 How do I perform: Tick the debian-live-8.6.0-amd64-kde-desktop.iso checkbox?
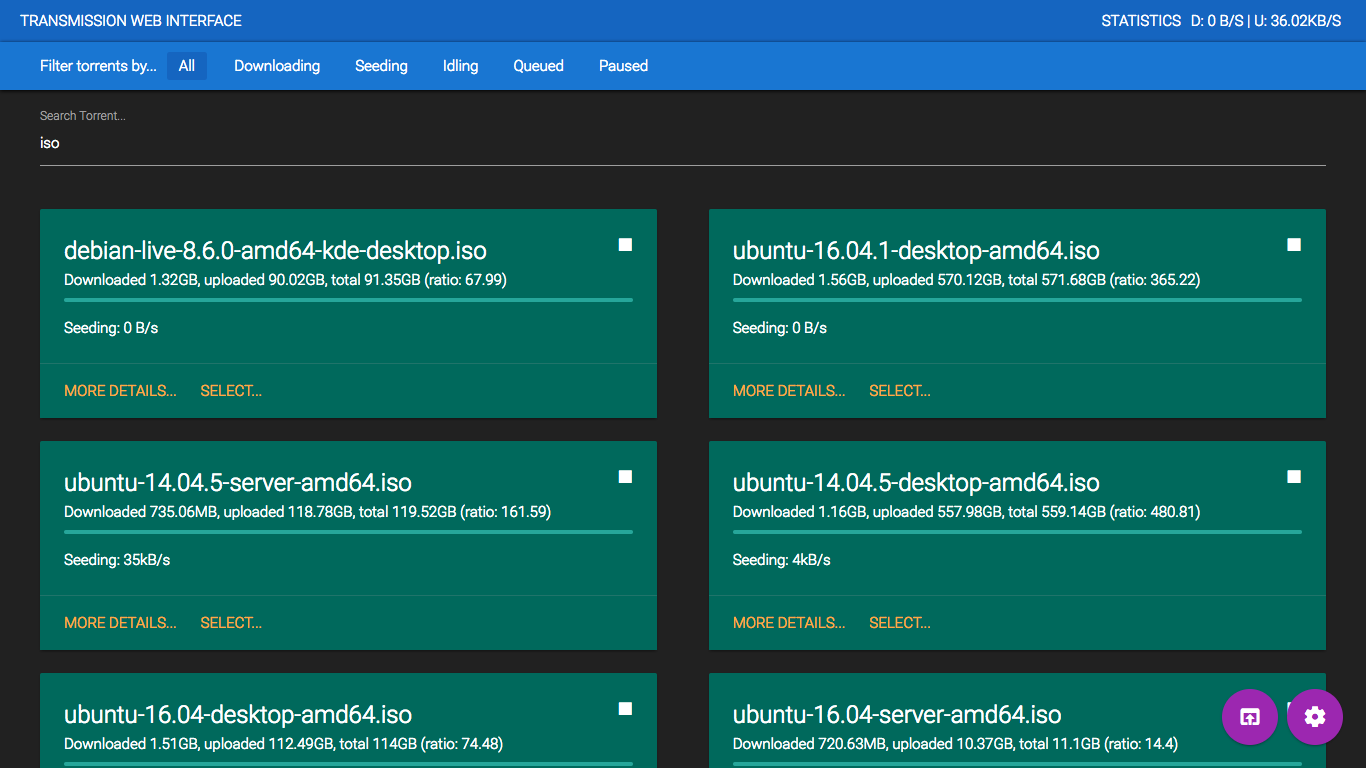pyautogui.click(x=625, y=245)
